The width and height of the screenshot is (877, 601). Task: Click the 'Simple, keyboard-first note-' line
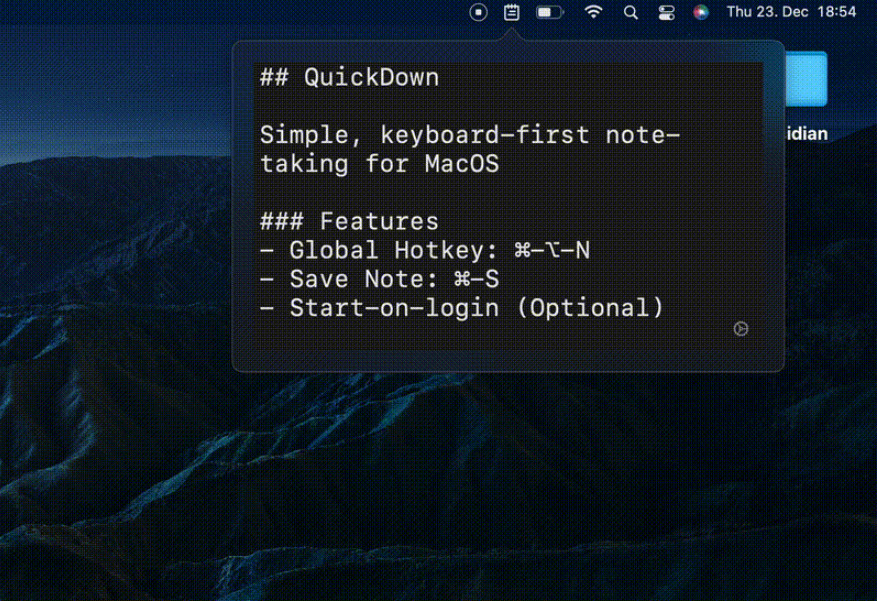pos(470,135)
